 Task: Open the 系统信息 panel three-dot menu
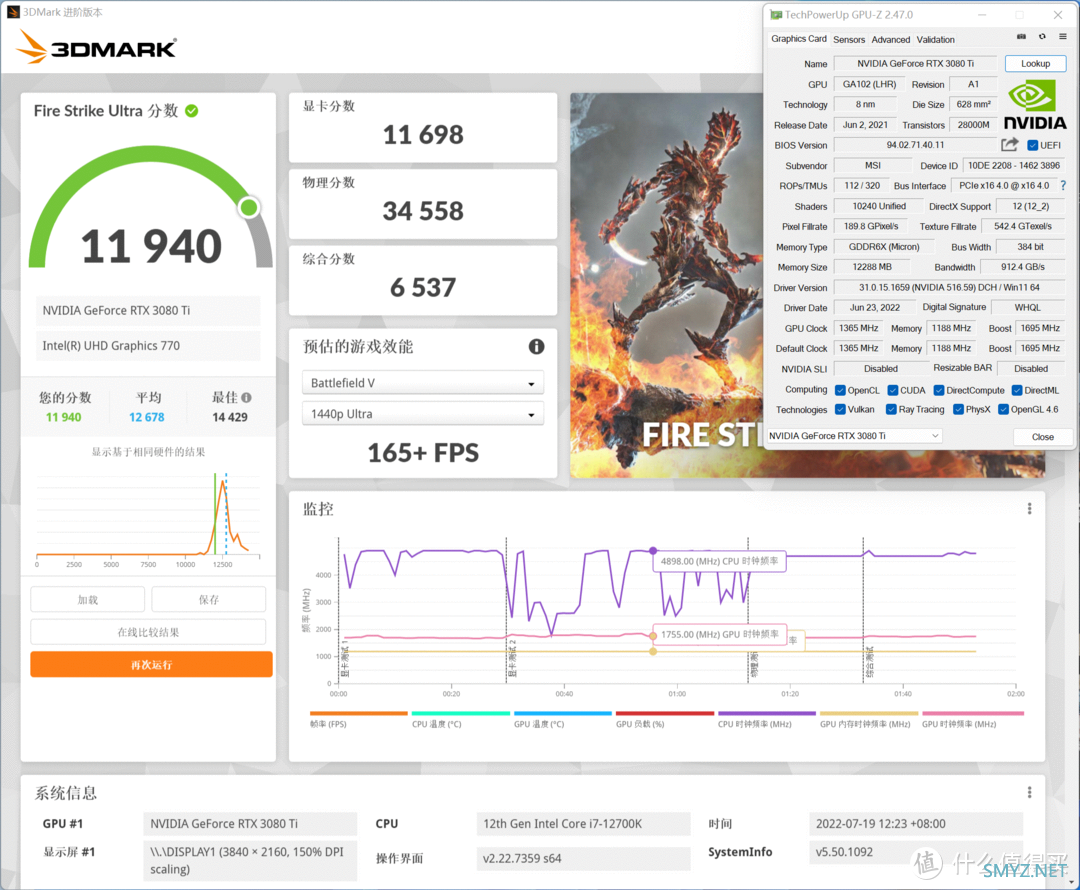pyautogui.click(x=1029, y=792)
